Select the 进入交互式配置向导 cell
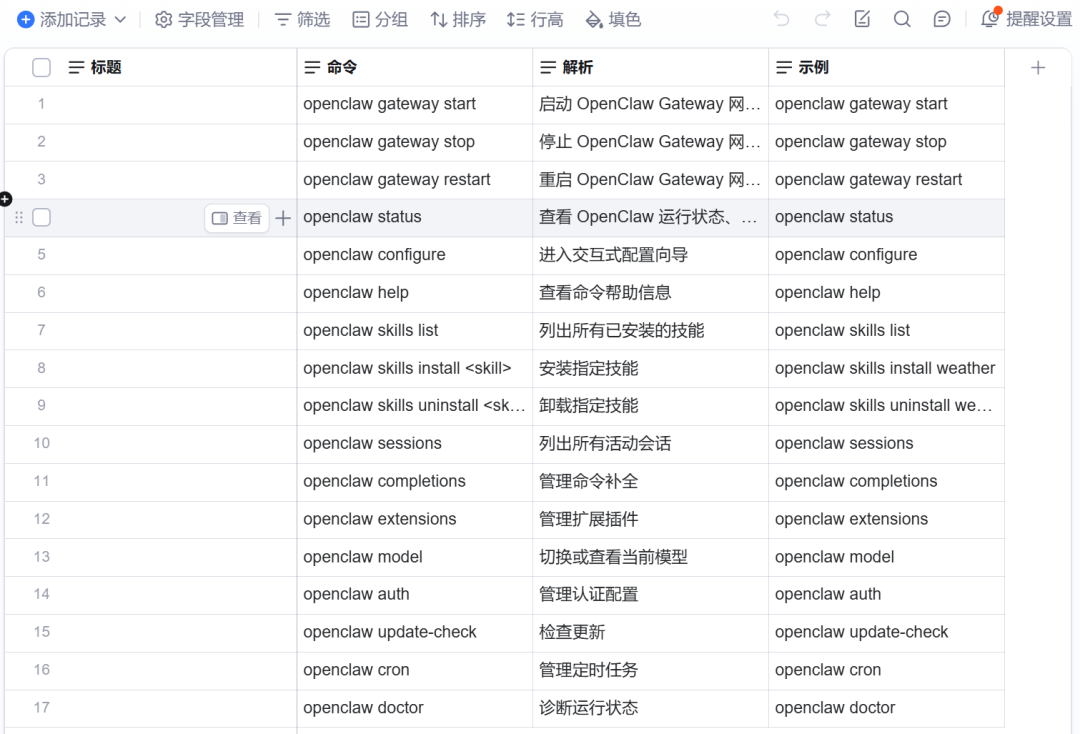 tap(650, 255)
